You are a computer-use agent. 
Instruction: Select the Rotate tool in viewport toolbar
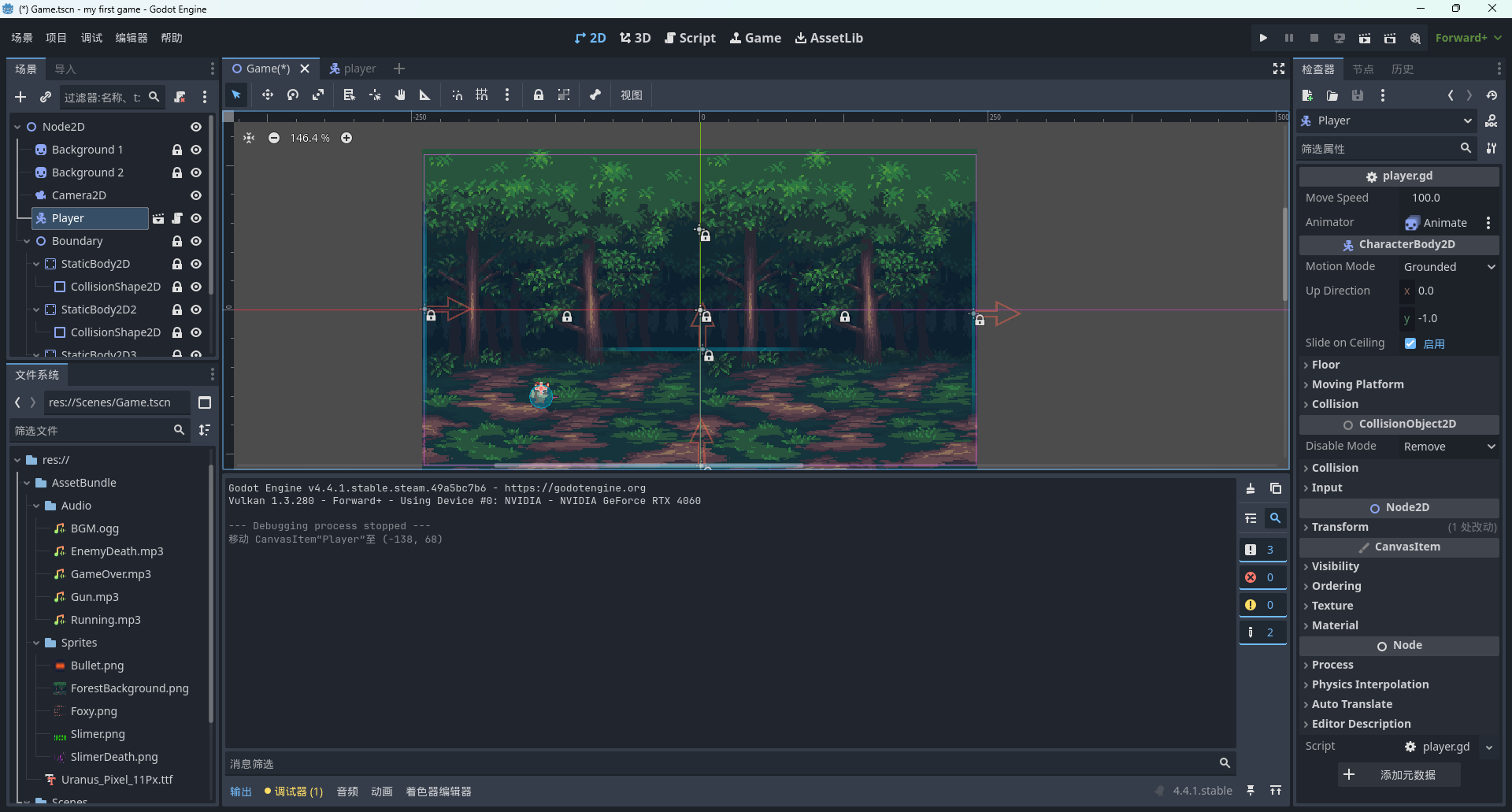coord(293,95)
